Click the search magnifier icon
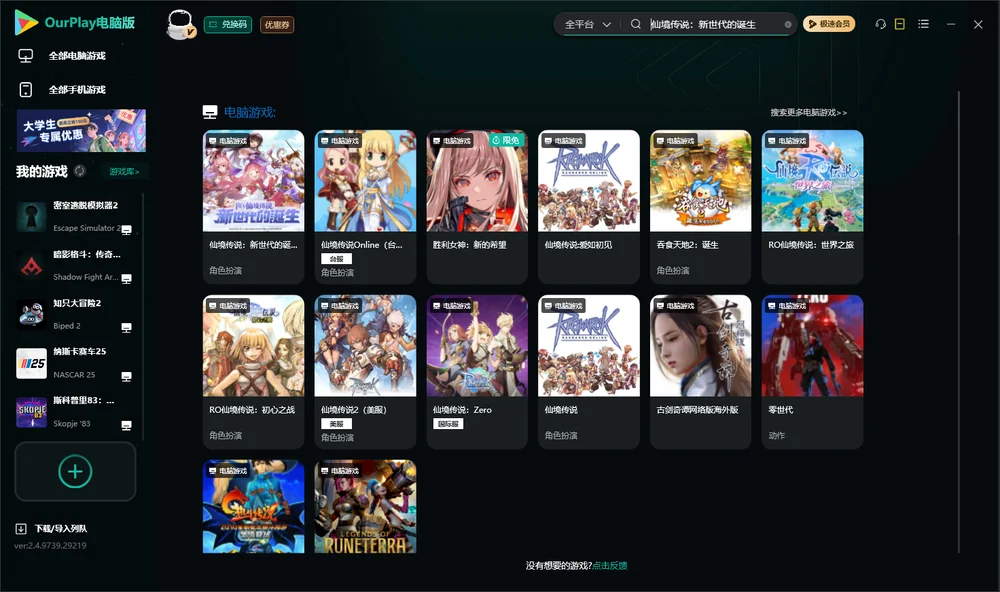The width and height of the screenshot is (1000, 592). pyautogui.click(x=636, y=24)
